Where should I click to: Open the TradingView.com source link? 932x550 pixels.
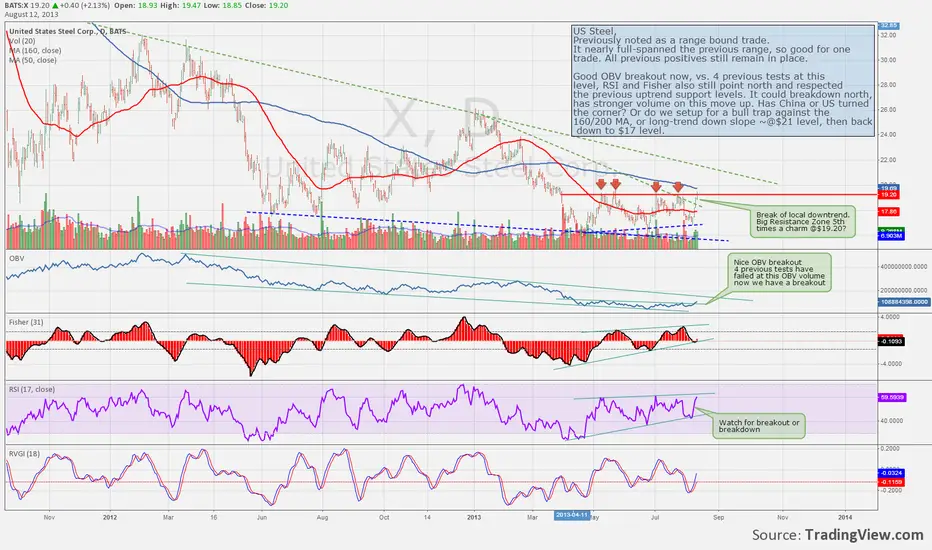864,535
